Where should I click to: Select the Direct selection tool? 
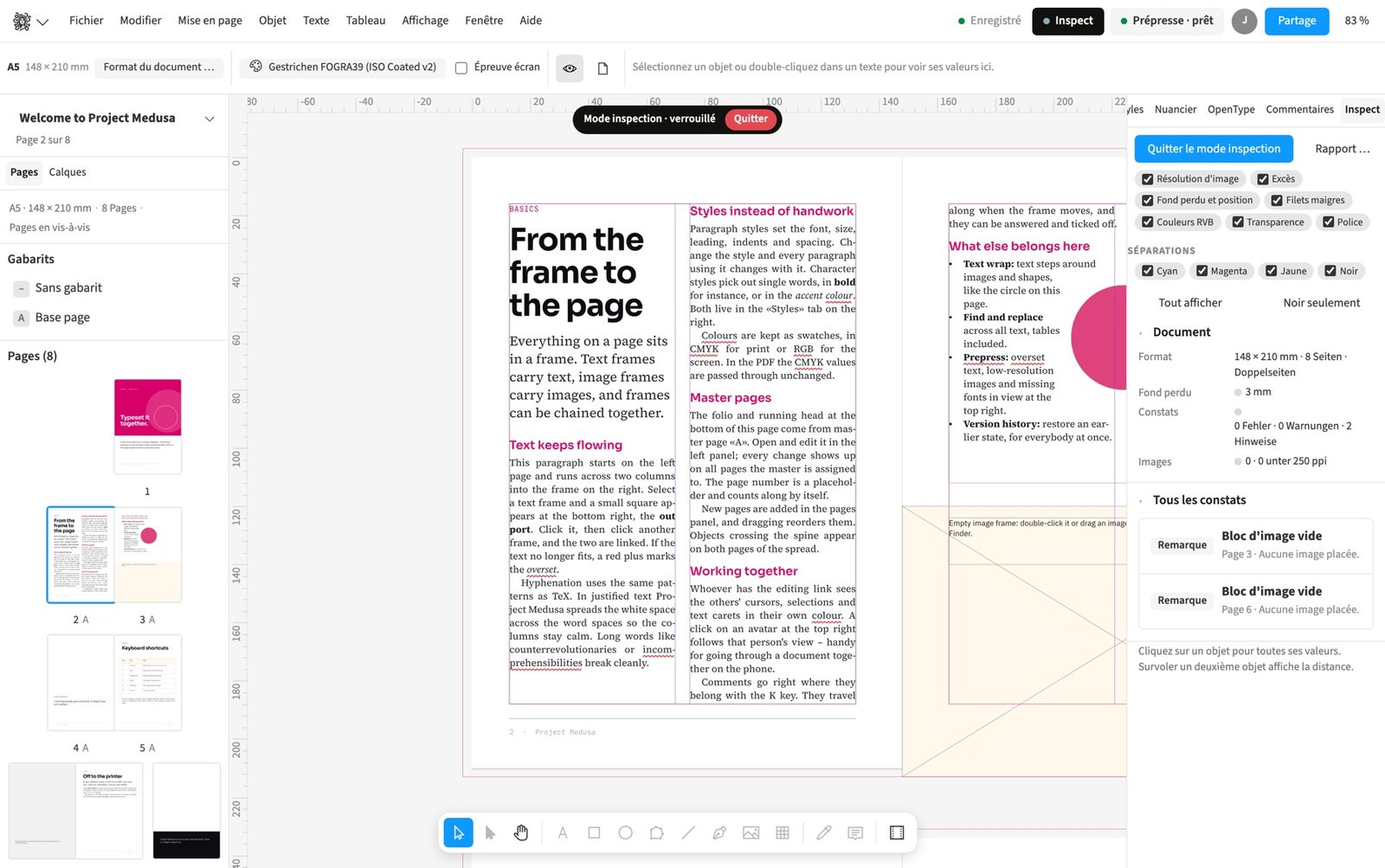(490, 833)
